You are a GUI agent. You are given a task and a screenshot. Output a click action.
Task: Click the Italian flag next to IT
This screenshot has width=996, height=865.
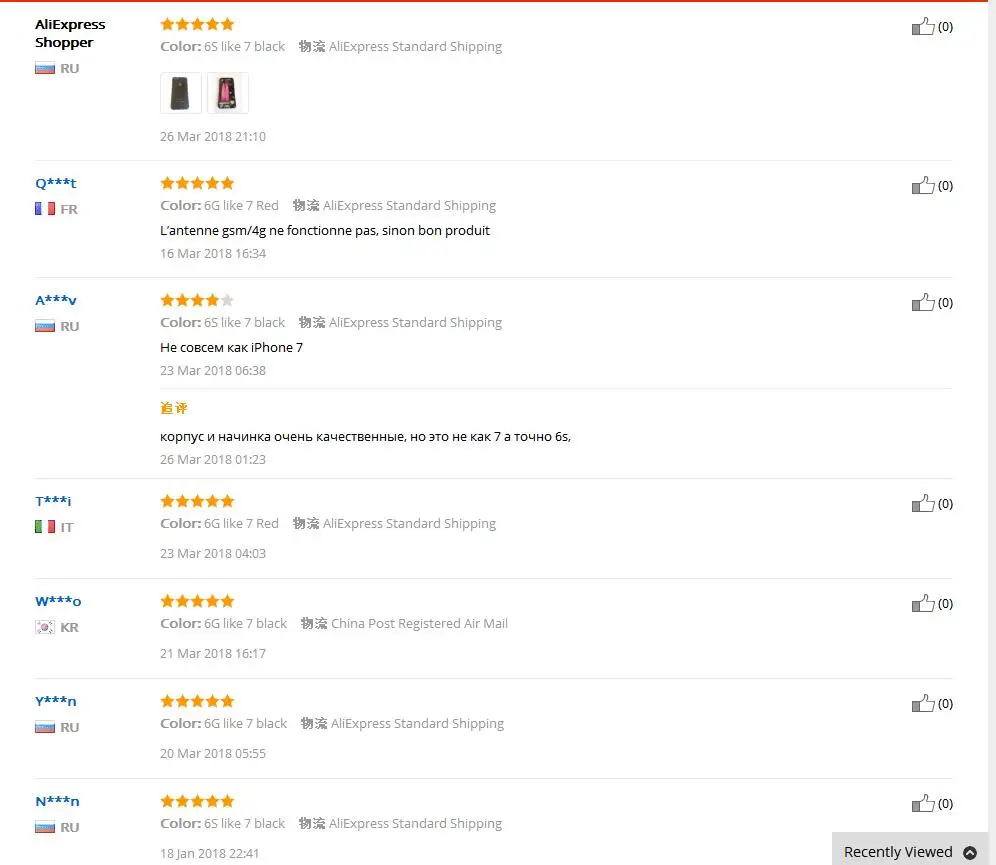point(44,527)
